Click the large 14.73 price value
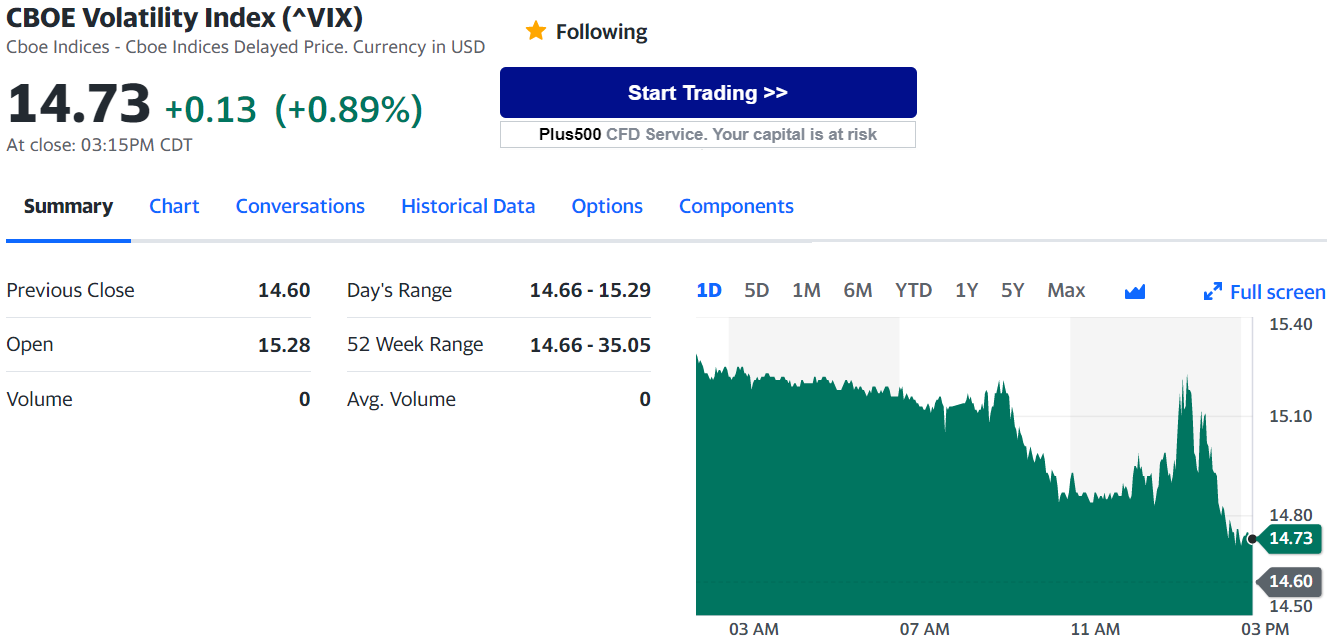Image resolution: width=1327 pixels, height=638 pixels. pyautogui.click(x=79, y=103)
